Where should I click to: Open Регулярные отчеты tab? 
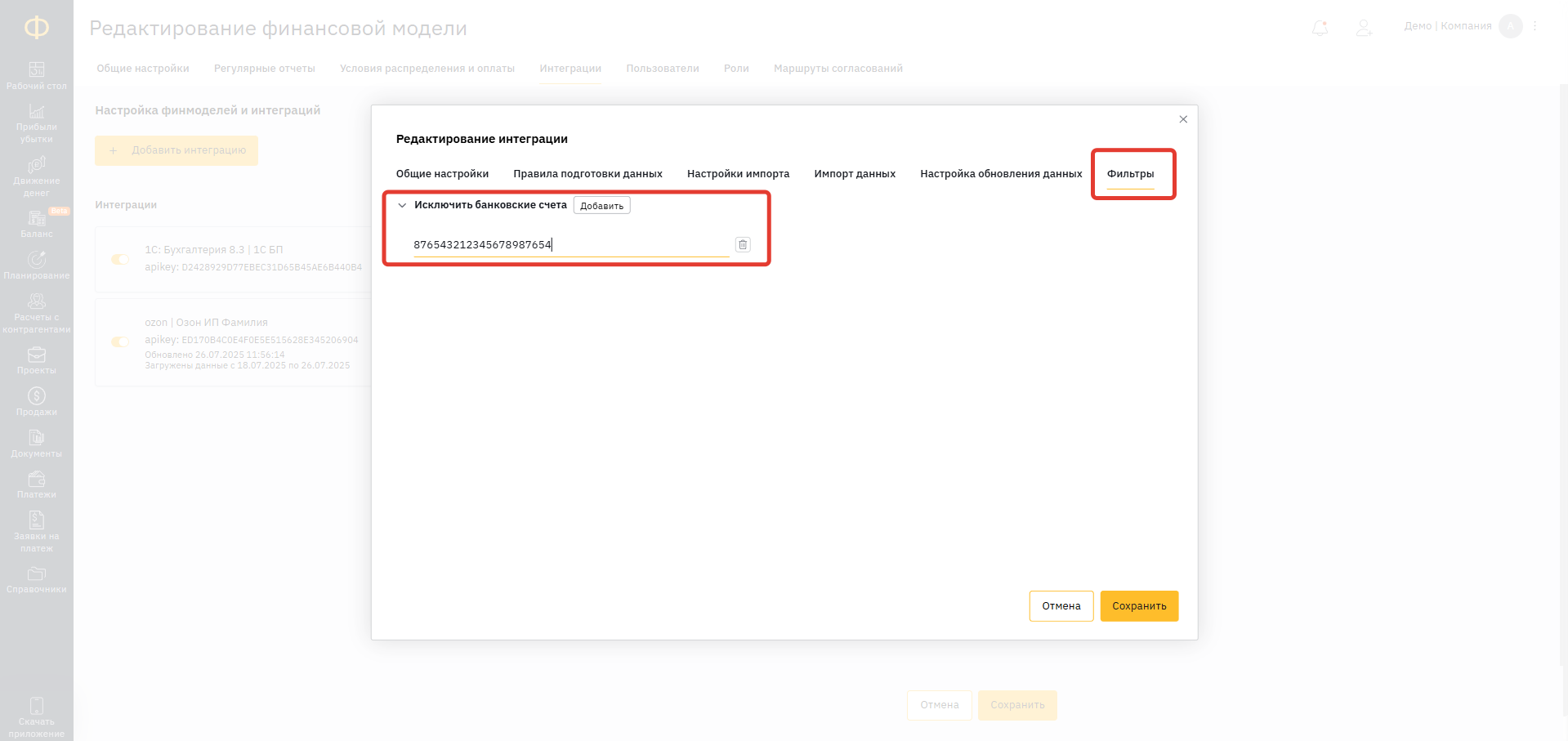pos(265,69)
